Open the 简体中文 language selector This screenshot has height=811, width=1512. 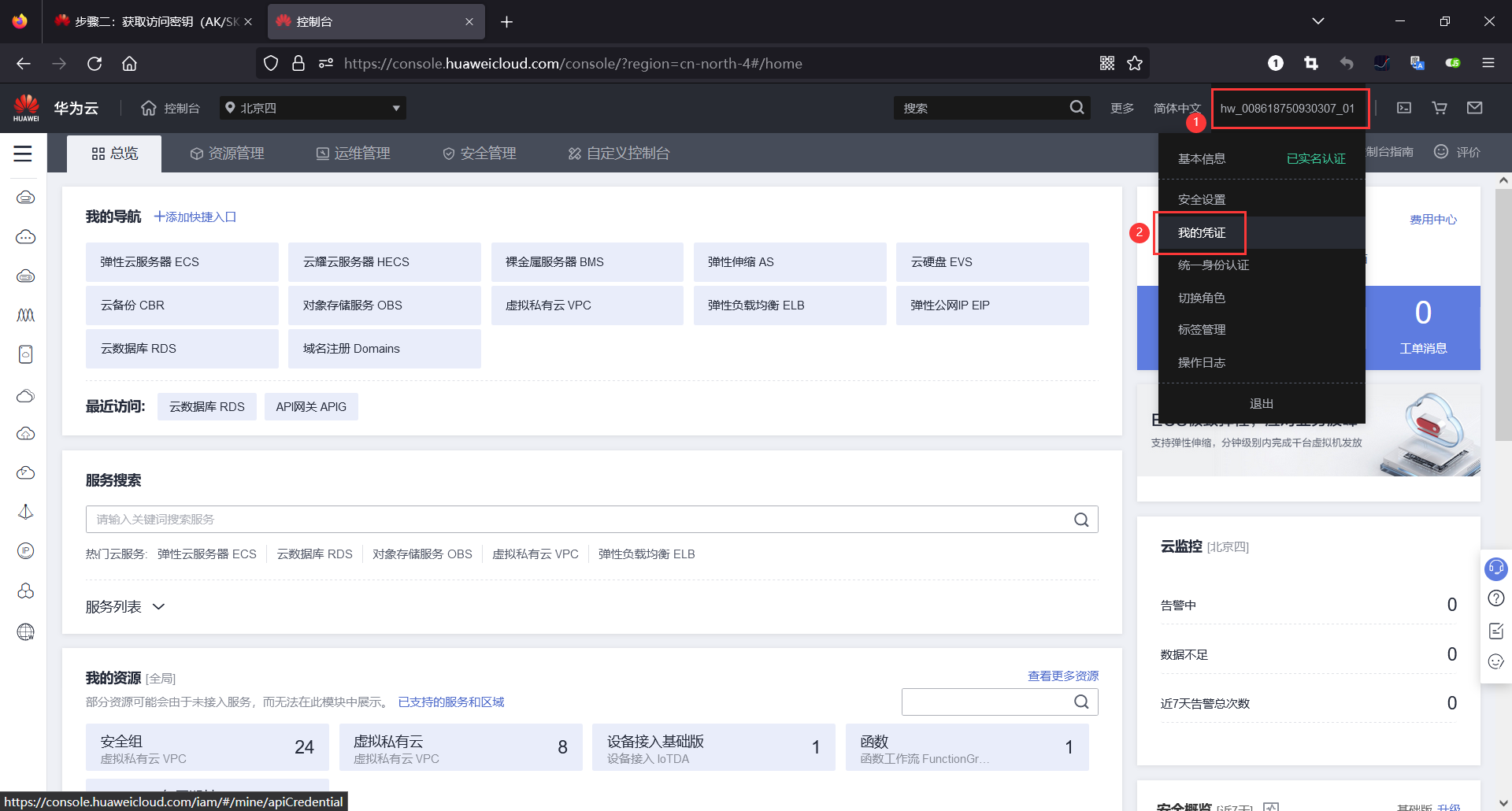pos(1177,108)
